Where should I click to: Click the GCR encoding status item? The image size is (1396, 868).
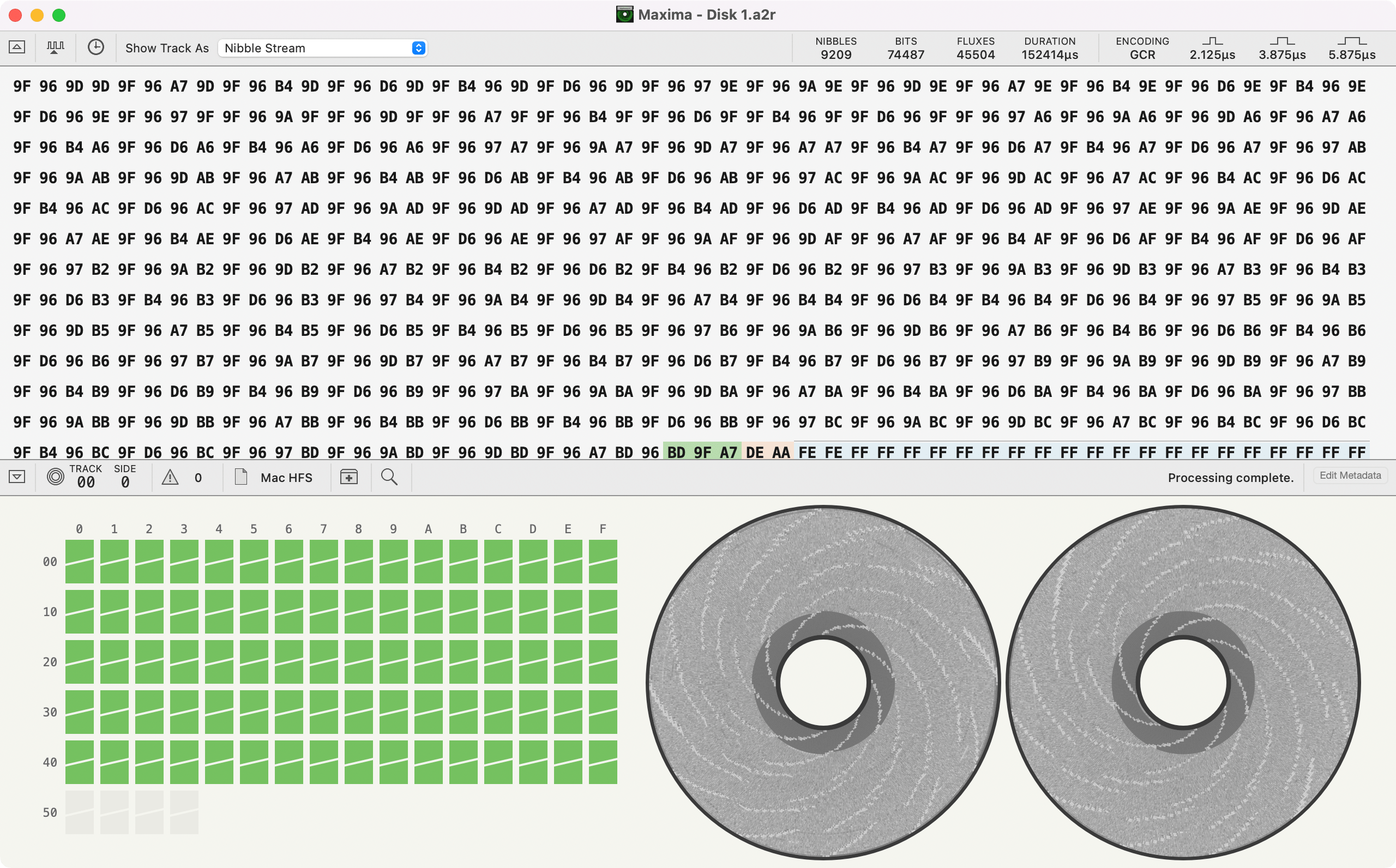[1142, 47]
